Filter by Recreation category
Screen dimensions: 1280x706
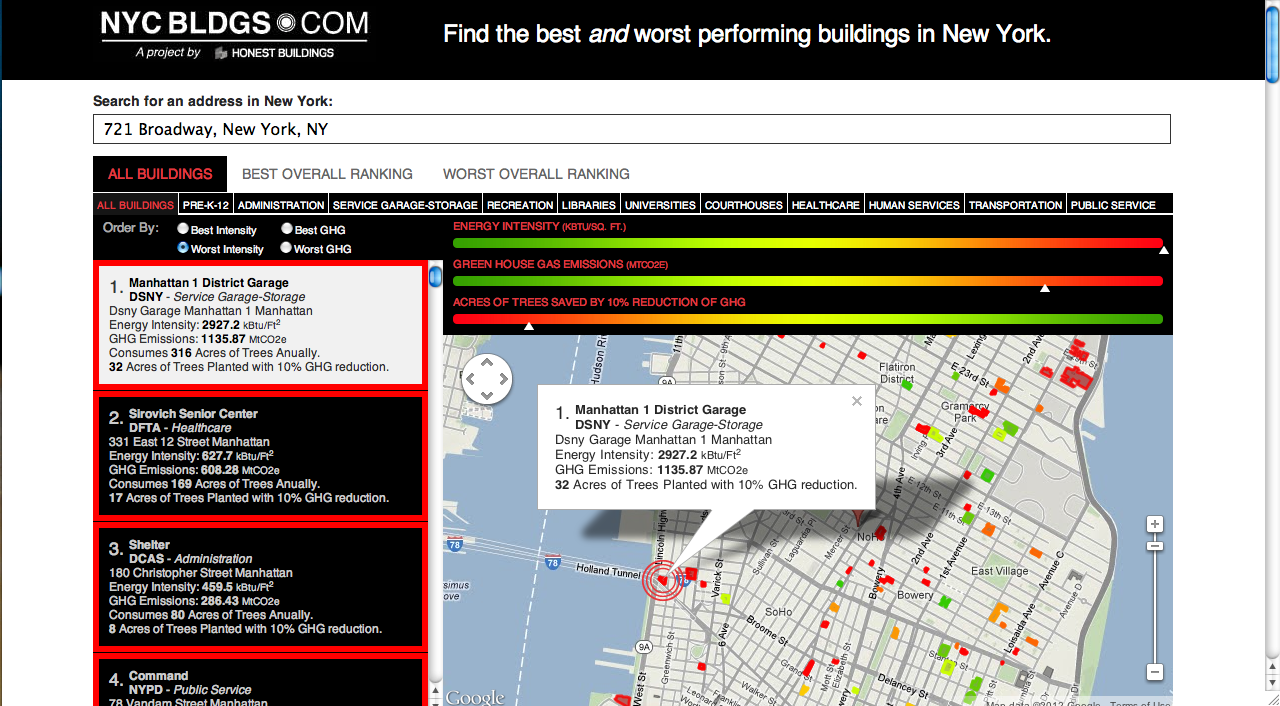tap(520, 205)
